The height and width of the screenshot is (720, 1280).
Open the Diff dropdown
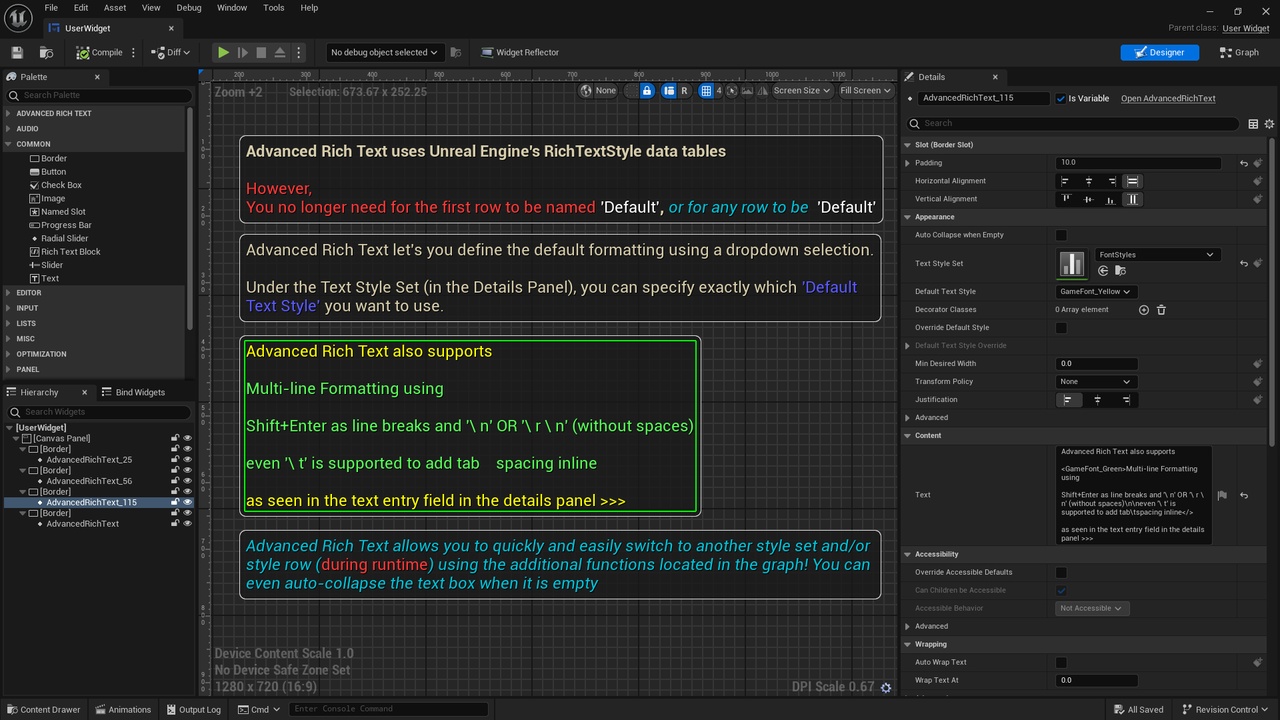pyautogui.click(x=172, y=52)
